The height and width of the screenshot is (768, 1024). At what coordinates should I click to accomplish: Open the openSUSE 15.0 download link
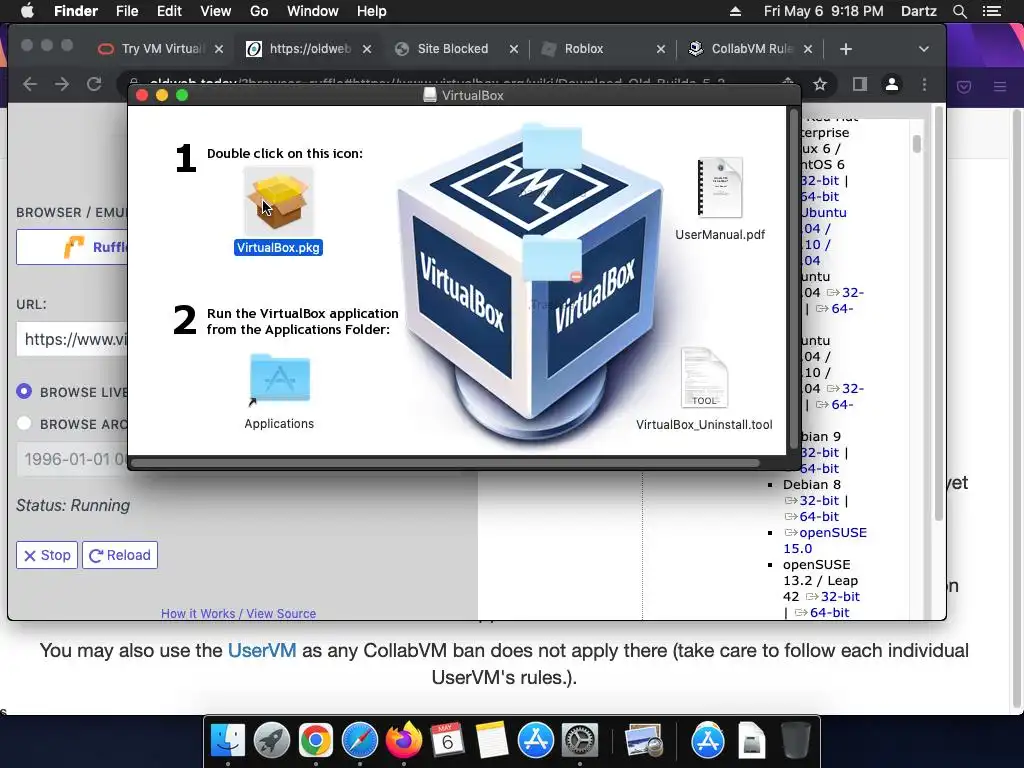[825, 541]
